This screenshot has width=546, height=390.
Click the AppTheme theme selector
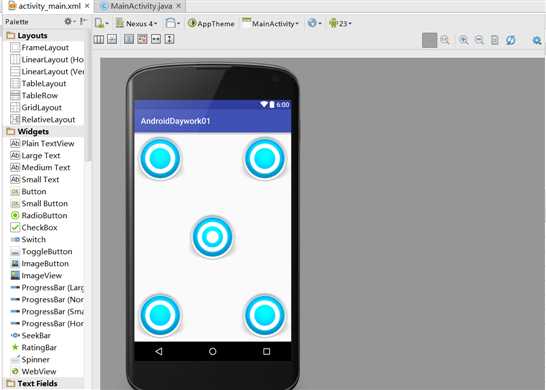[211, 23]
